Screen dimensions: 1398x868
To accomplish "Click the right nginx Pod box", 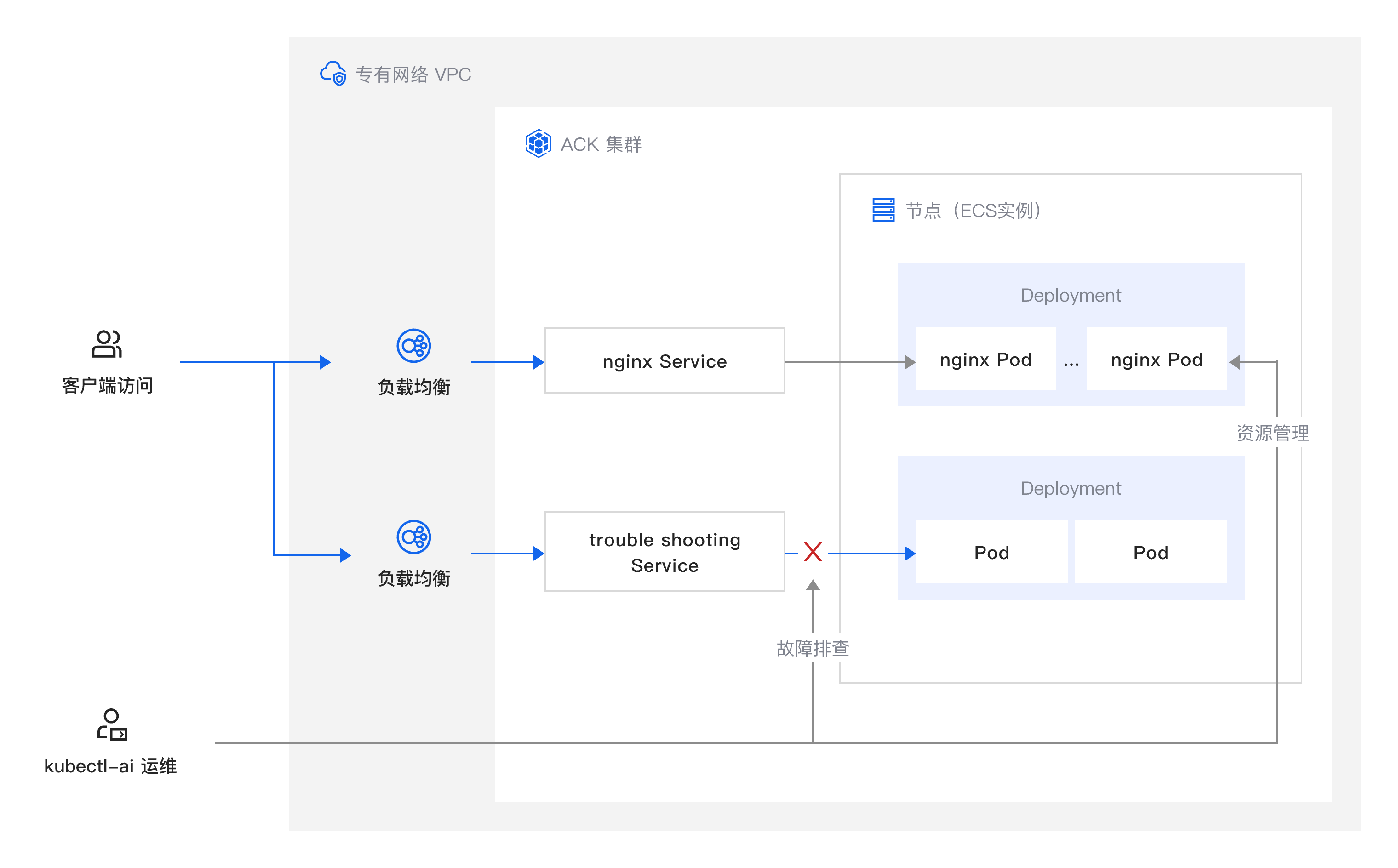I will pos(1156,360).
